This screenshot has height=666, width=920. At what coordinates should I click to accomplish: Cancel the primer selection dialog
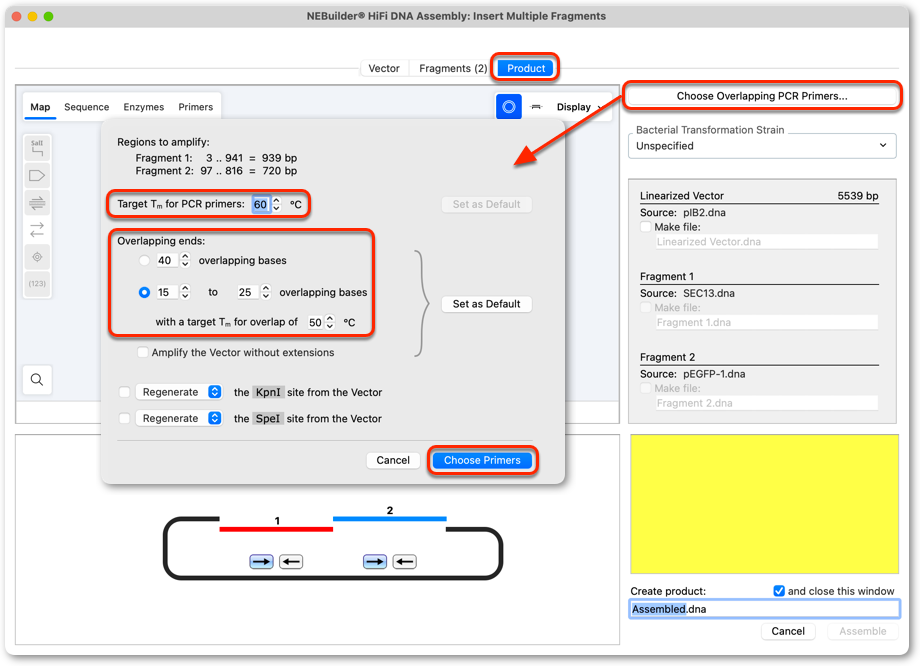(x=393, y=460)
